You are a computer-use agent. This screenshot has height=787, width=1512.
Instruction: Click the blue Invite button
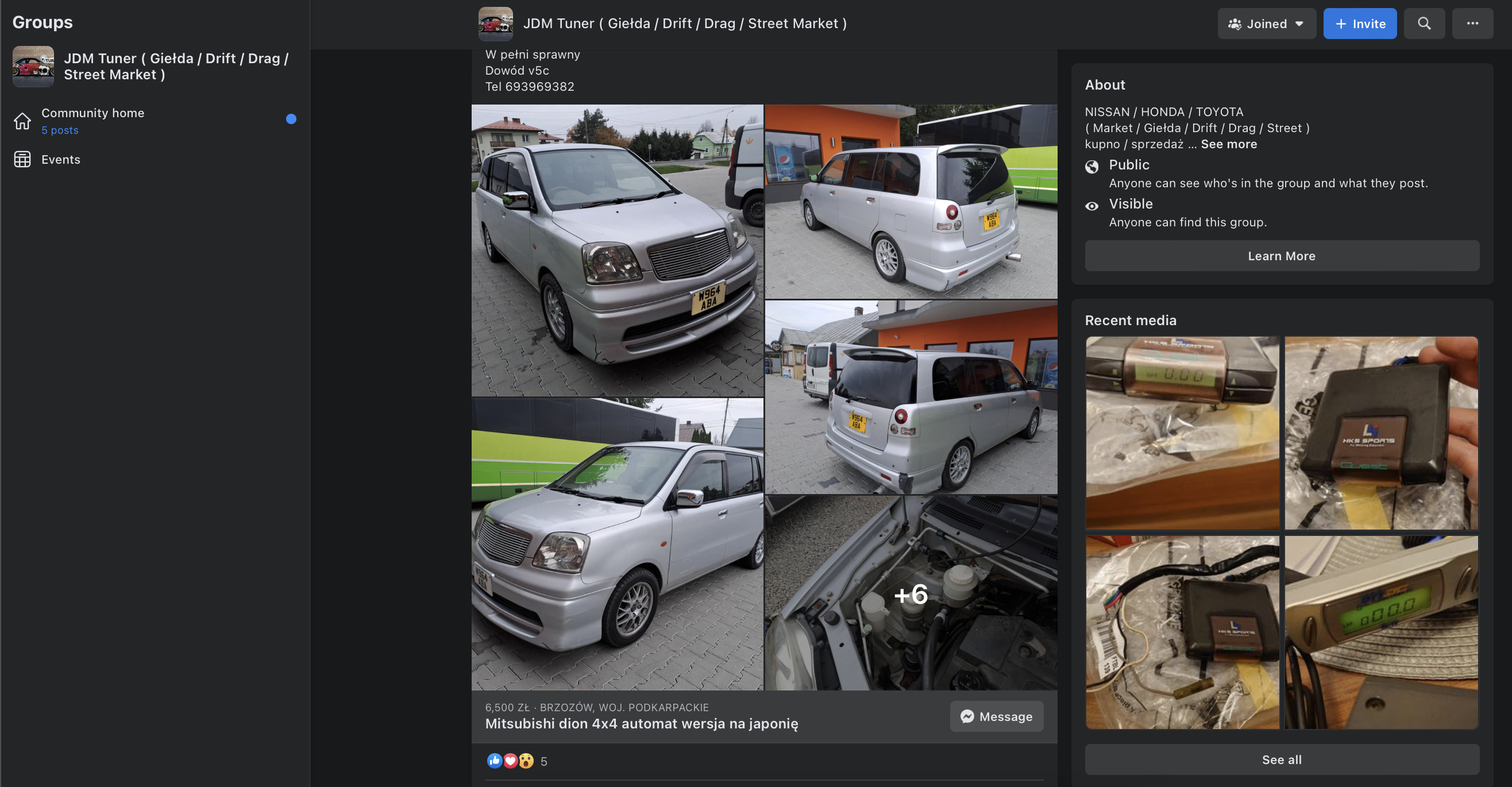coord(1360,24)
